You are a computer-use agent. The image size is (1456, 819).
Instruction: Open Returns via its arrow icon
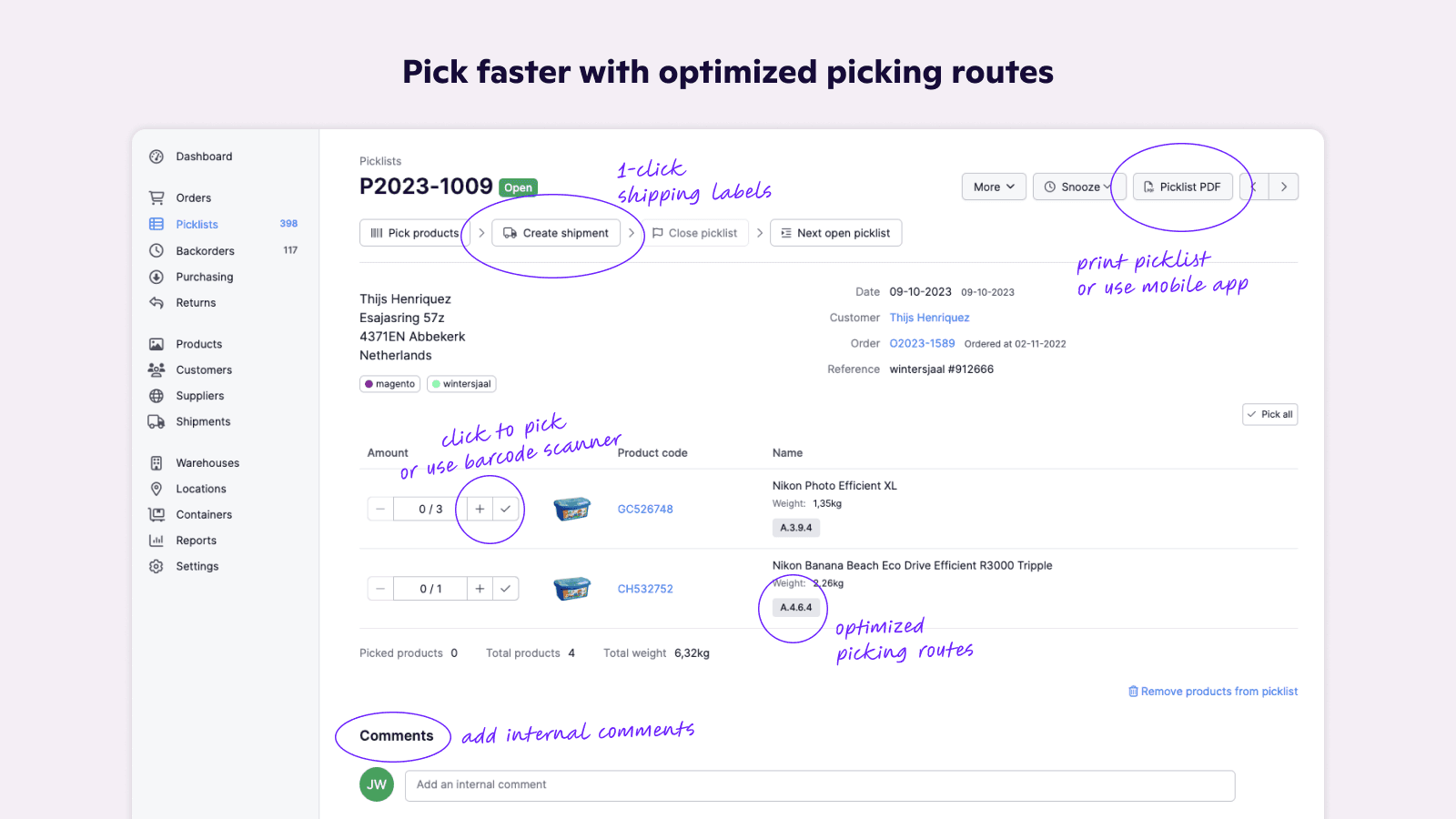(x=157, y=302)
